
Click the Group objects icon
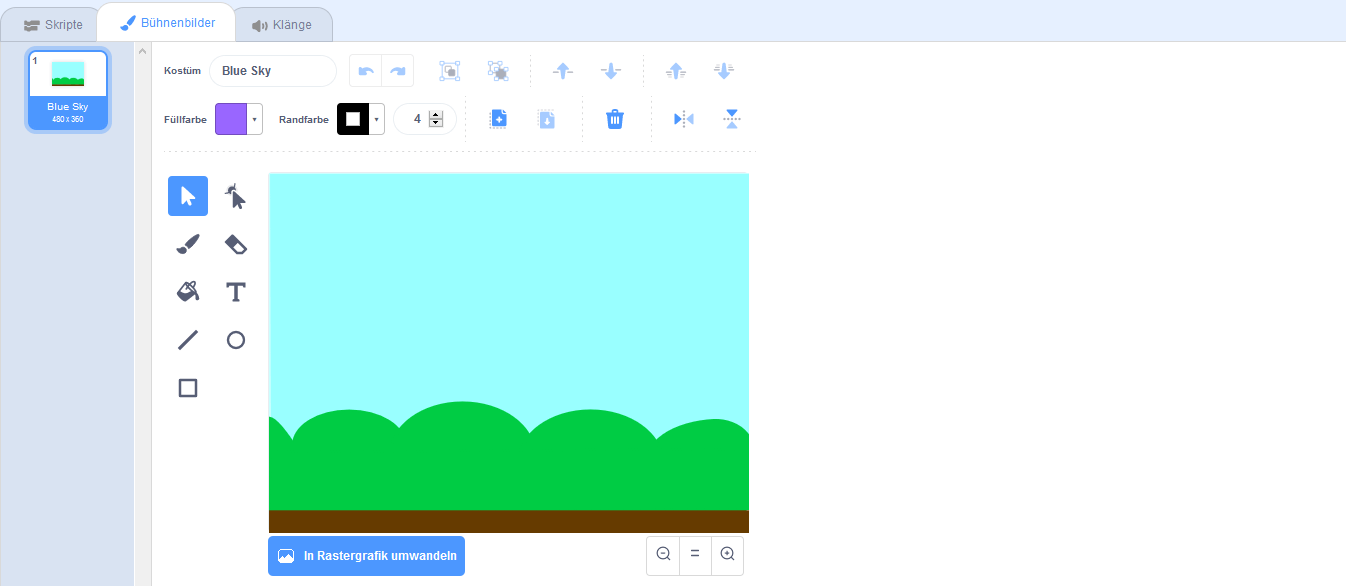pyautogui.click(x=450, y=71)
